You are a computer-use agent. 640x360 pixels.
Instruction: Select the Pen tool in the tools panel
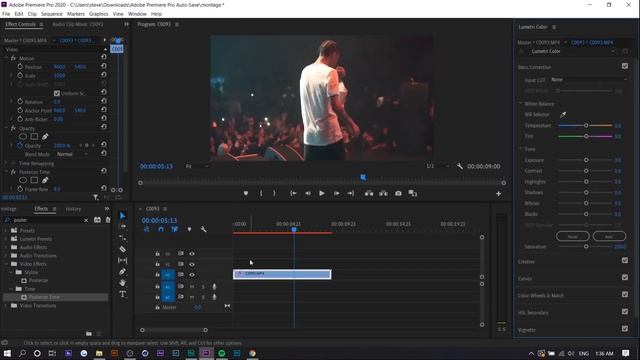pos(122,271)
